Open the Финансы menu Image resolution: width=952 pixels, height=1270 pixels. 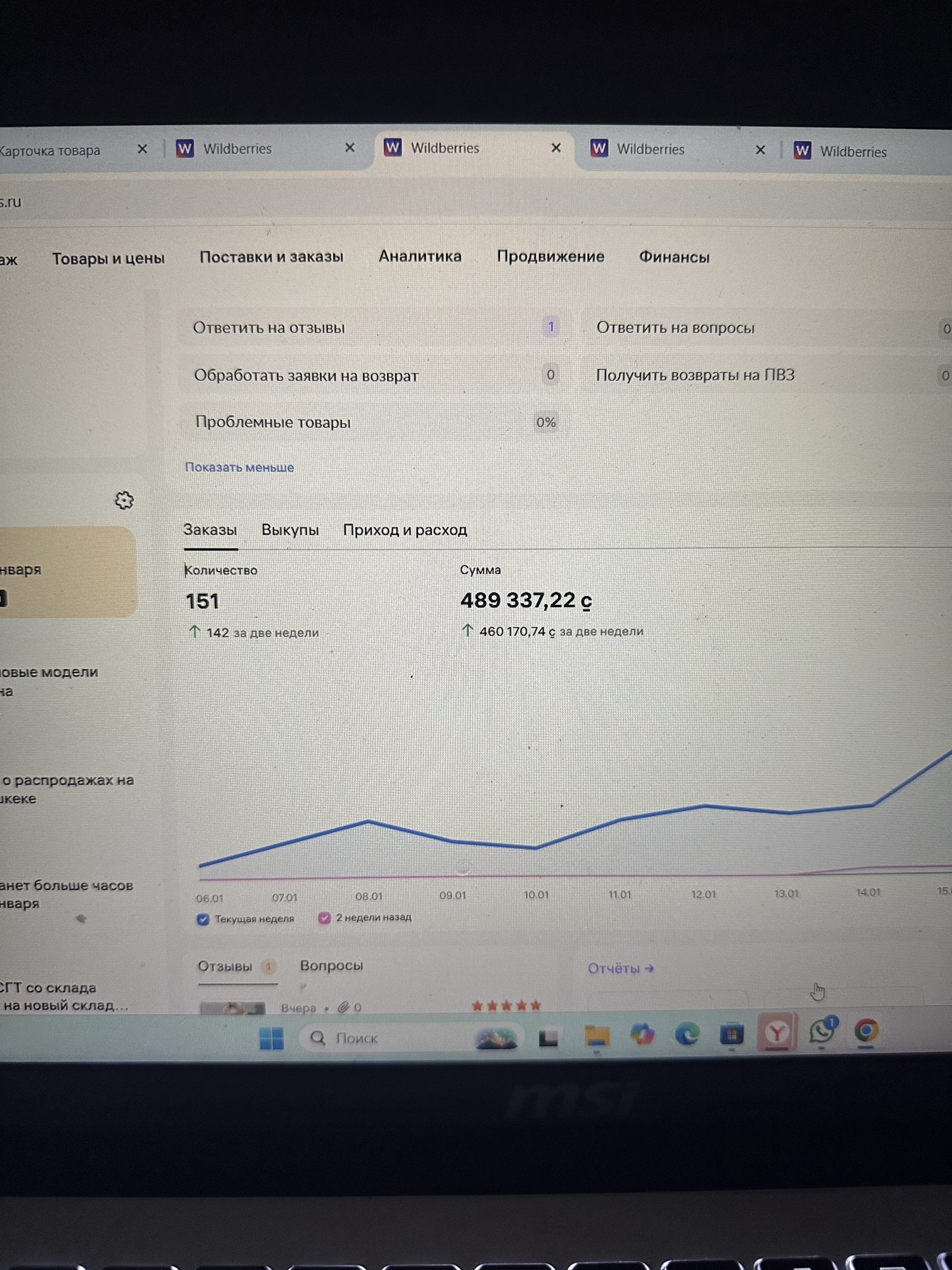674,257
